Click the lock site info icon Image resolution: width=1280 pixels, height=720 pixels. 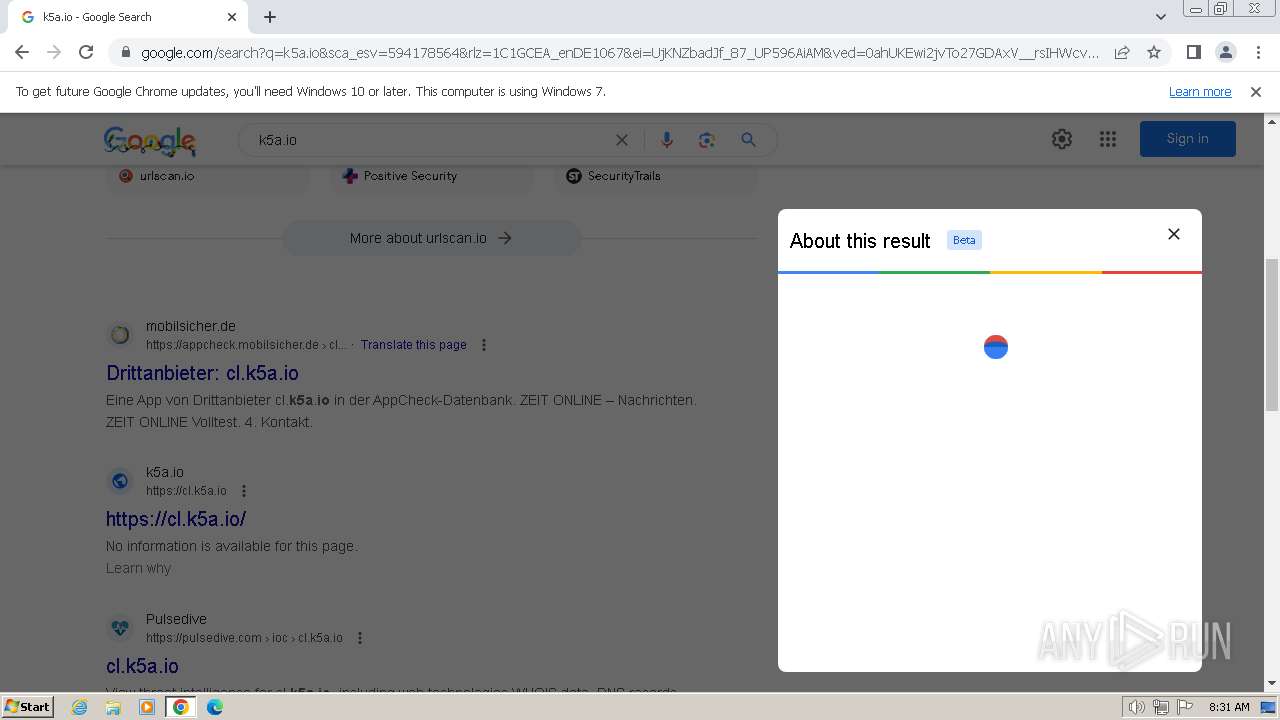tap(126, 53)
